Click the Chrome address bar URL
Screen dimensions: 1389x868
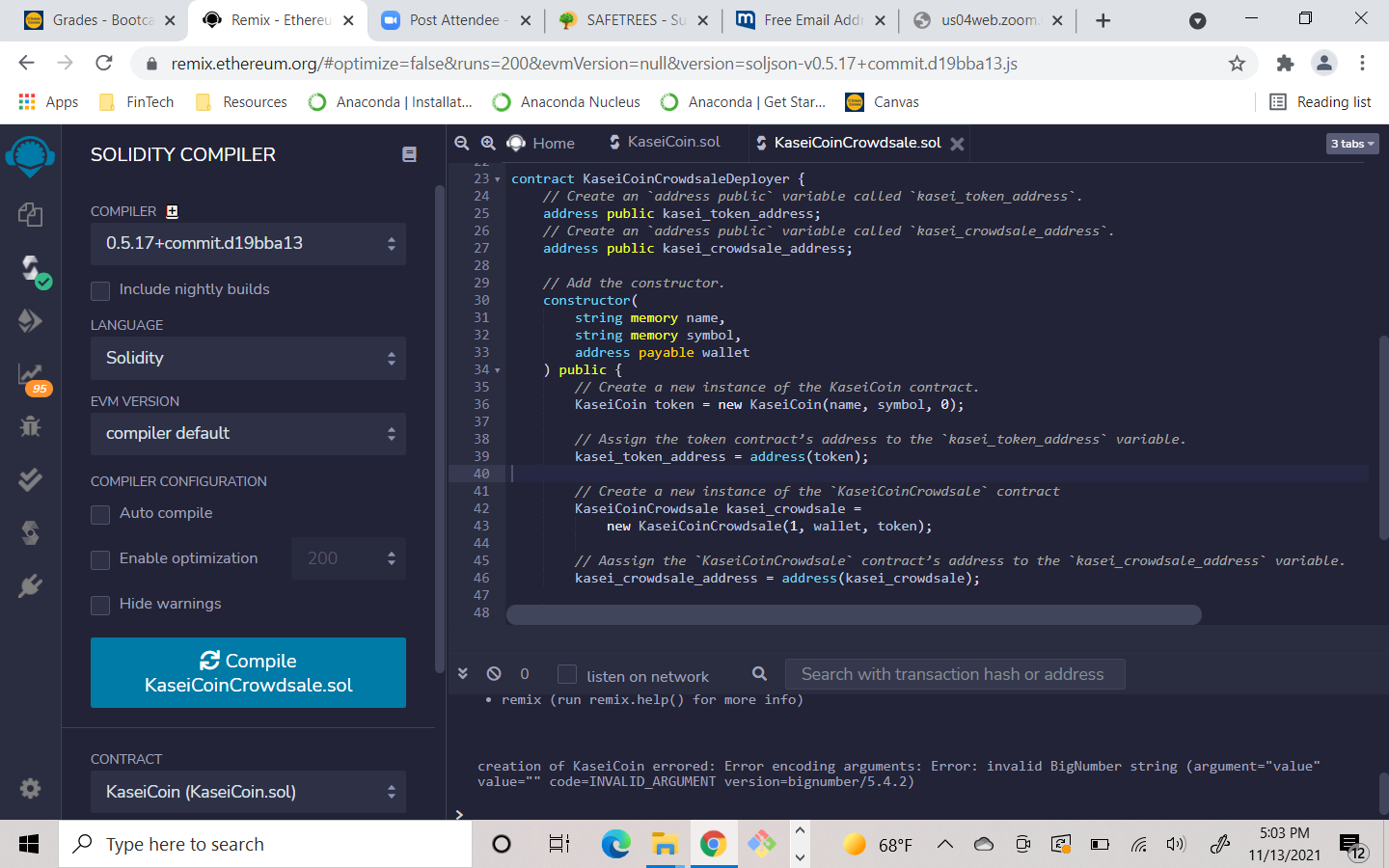click(593, 64)
